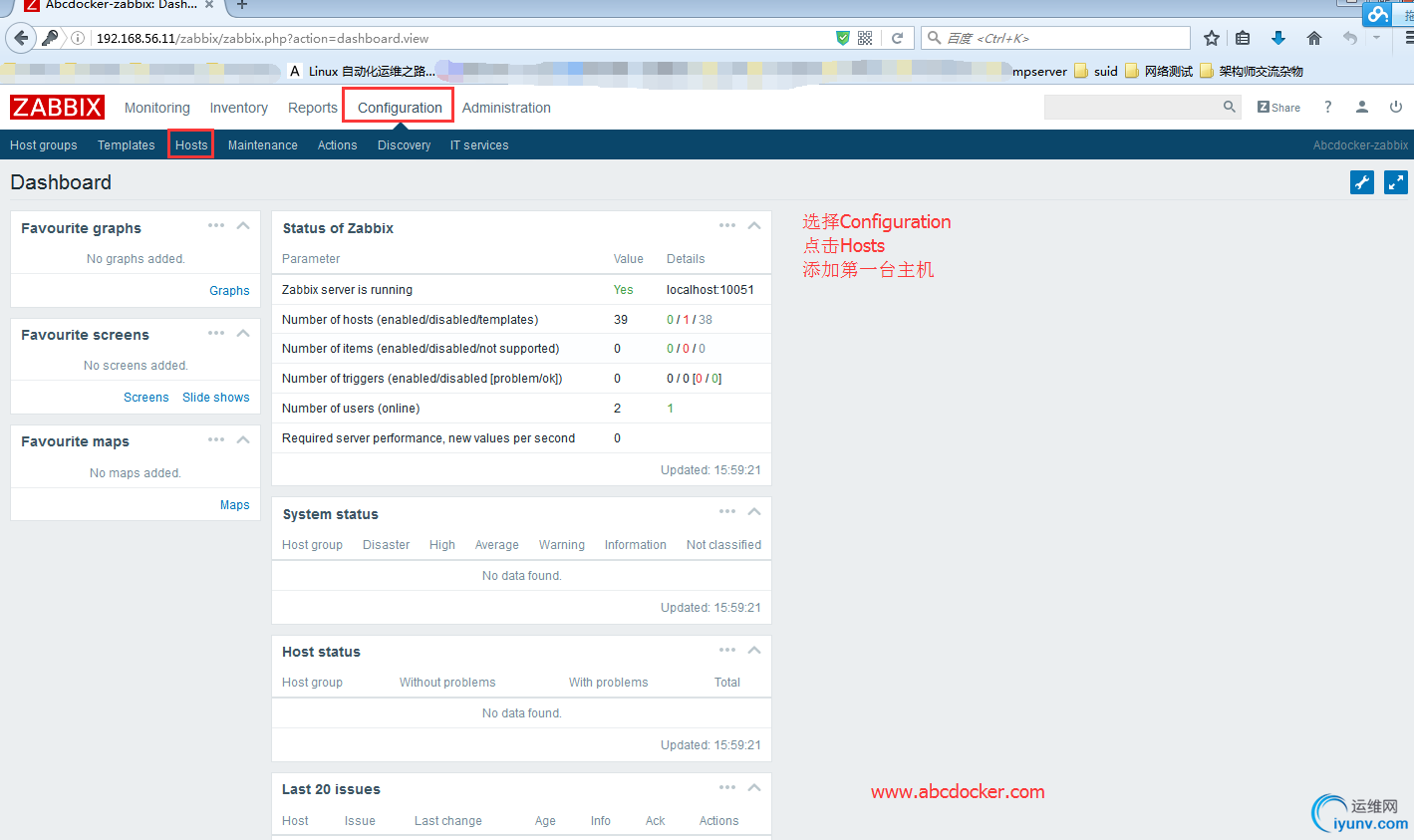The height and width of the screenshot is (840, 1414).
Task: Open Favourite maps widget menu dots
Action: (x=216, y=439)
